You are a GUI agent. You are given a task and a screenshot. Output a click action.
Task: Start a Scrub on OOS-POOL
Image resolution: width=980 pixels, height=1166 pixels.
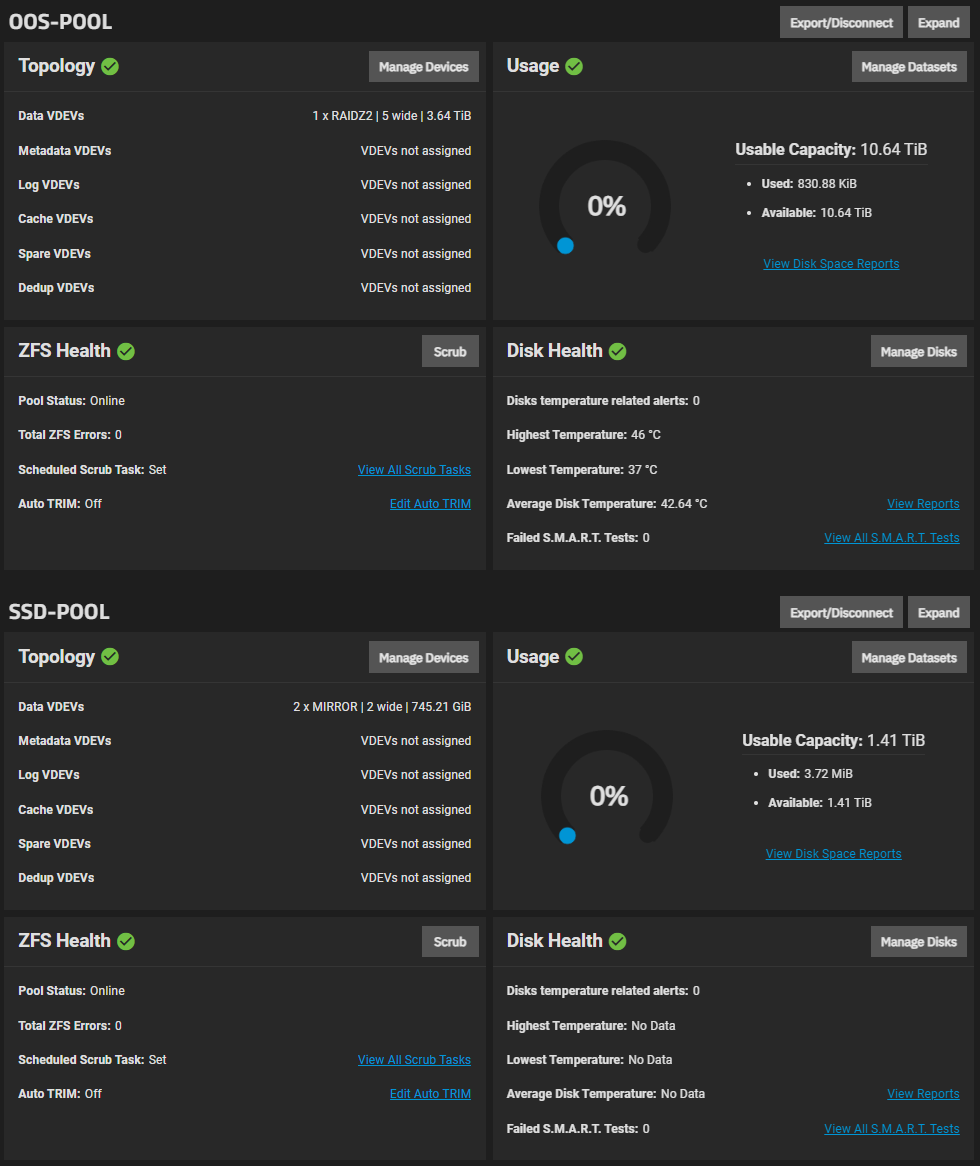(450, 352)
